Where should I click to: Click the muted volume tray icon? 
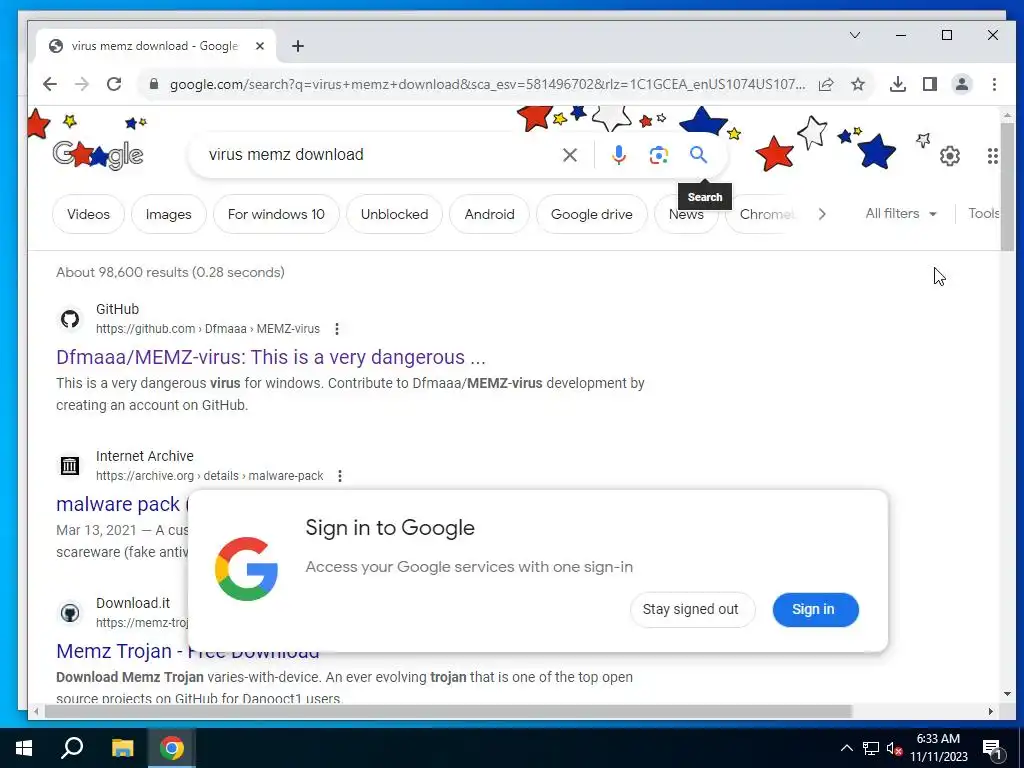pyautogui.click(x=894, y=748)
